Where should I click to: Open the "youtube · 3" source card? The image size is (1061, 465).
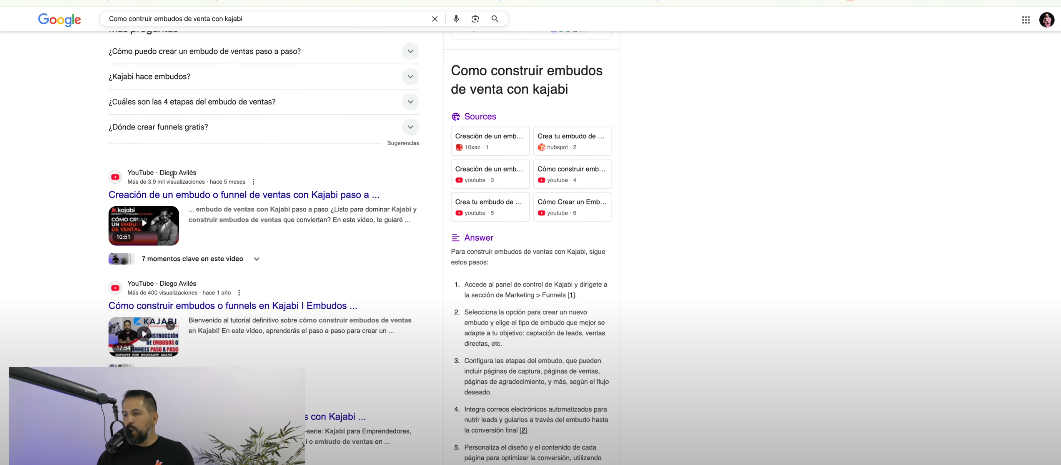490,174
